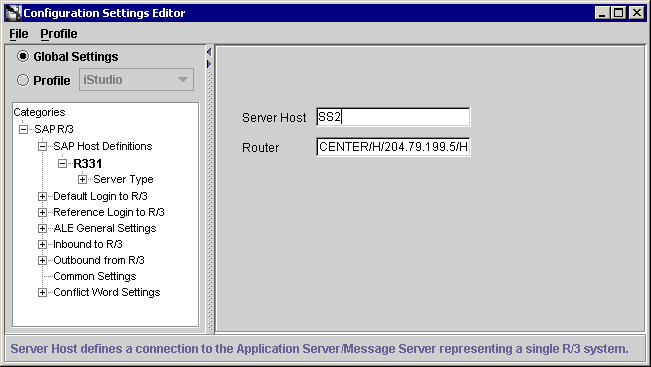Select the R331 tree item

[88, 164]
